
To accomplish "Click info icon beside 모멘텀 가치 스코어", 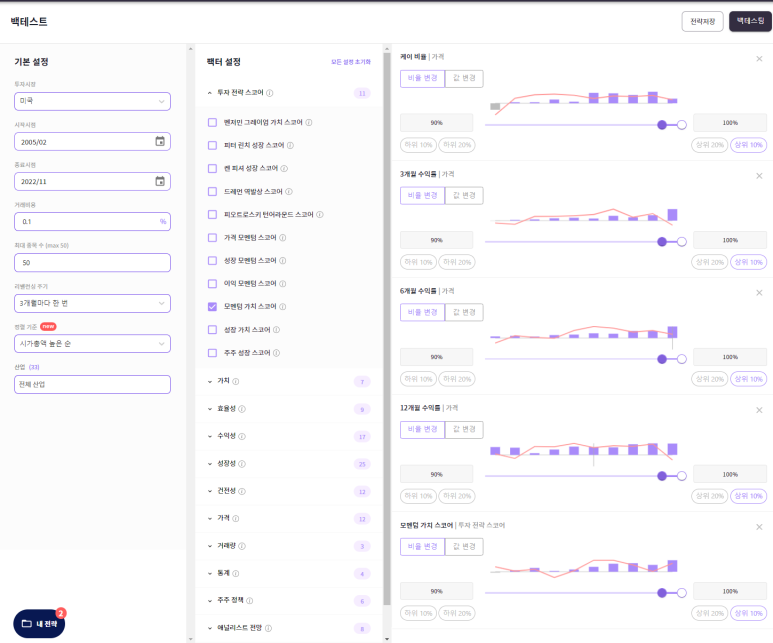I will 282,307.
